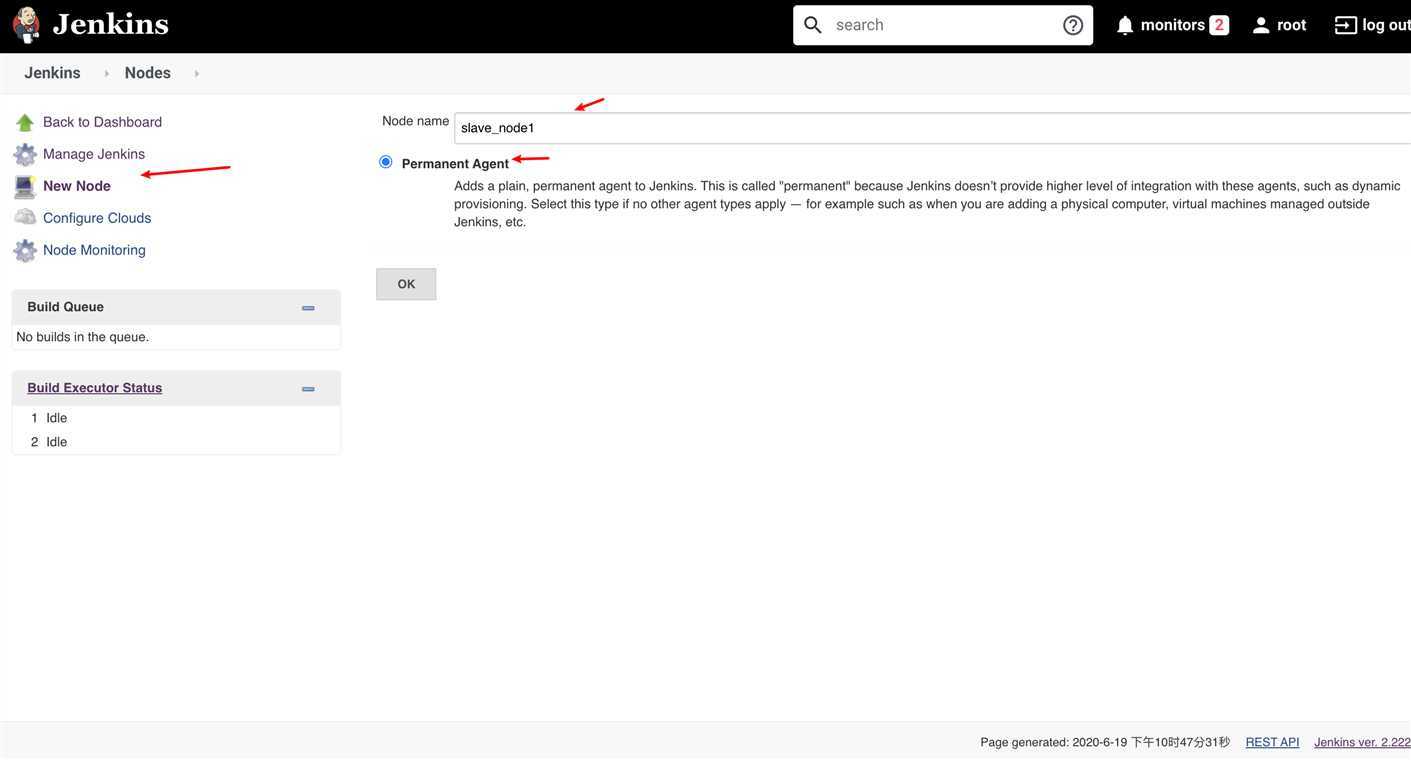
Task: Click the Permanent Agent label
Action: [x=455, y=163]
